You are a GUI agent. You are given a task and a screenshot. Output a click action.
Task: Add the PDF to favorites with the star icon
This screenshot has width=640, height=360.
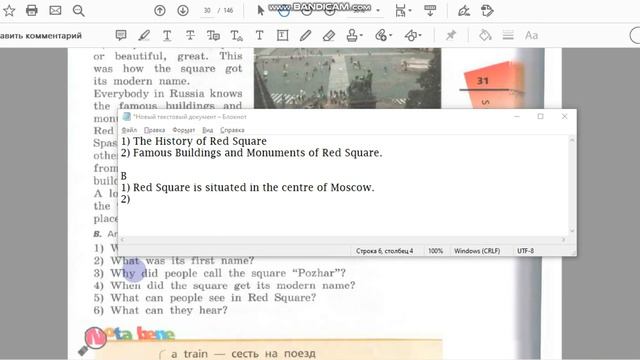click(x=9, y=11)
